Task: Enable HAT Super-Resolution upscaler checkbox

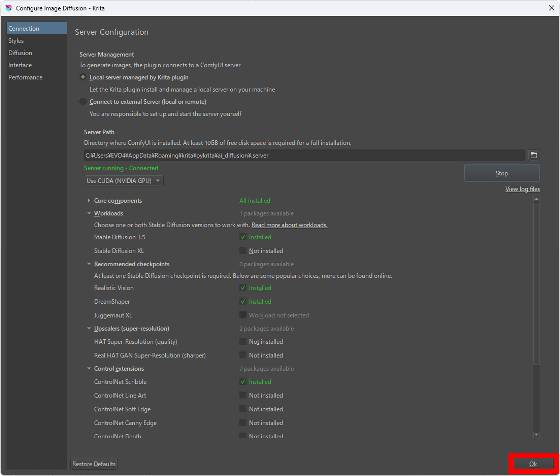Action: pos(243,342)
